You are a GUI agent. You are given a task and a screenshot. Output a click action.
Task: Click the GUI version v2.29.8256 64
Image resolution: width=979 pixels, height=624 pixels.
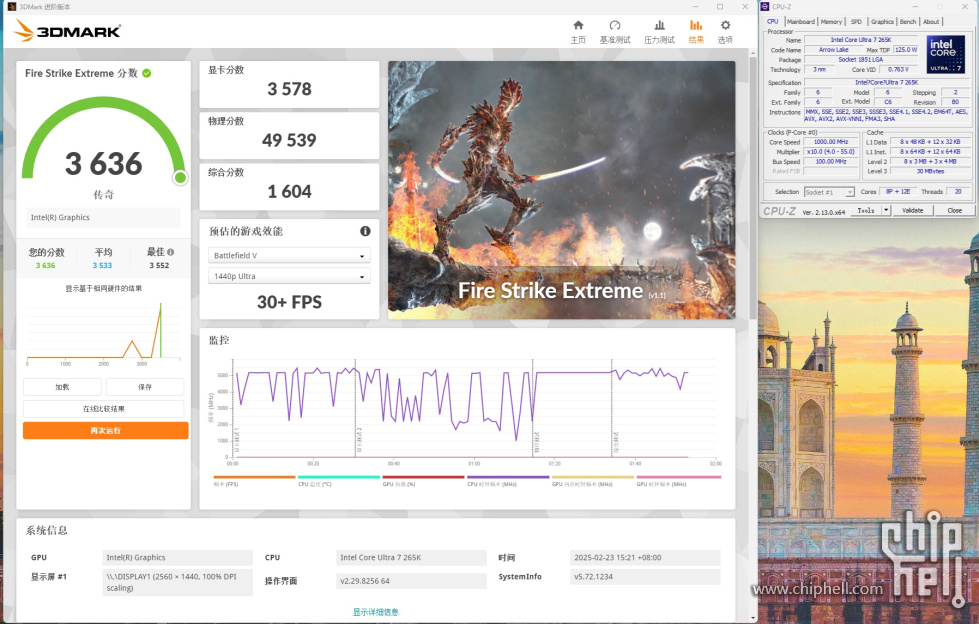pyautogui.click(x=411, y=581)
